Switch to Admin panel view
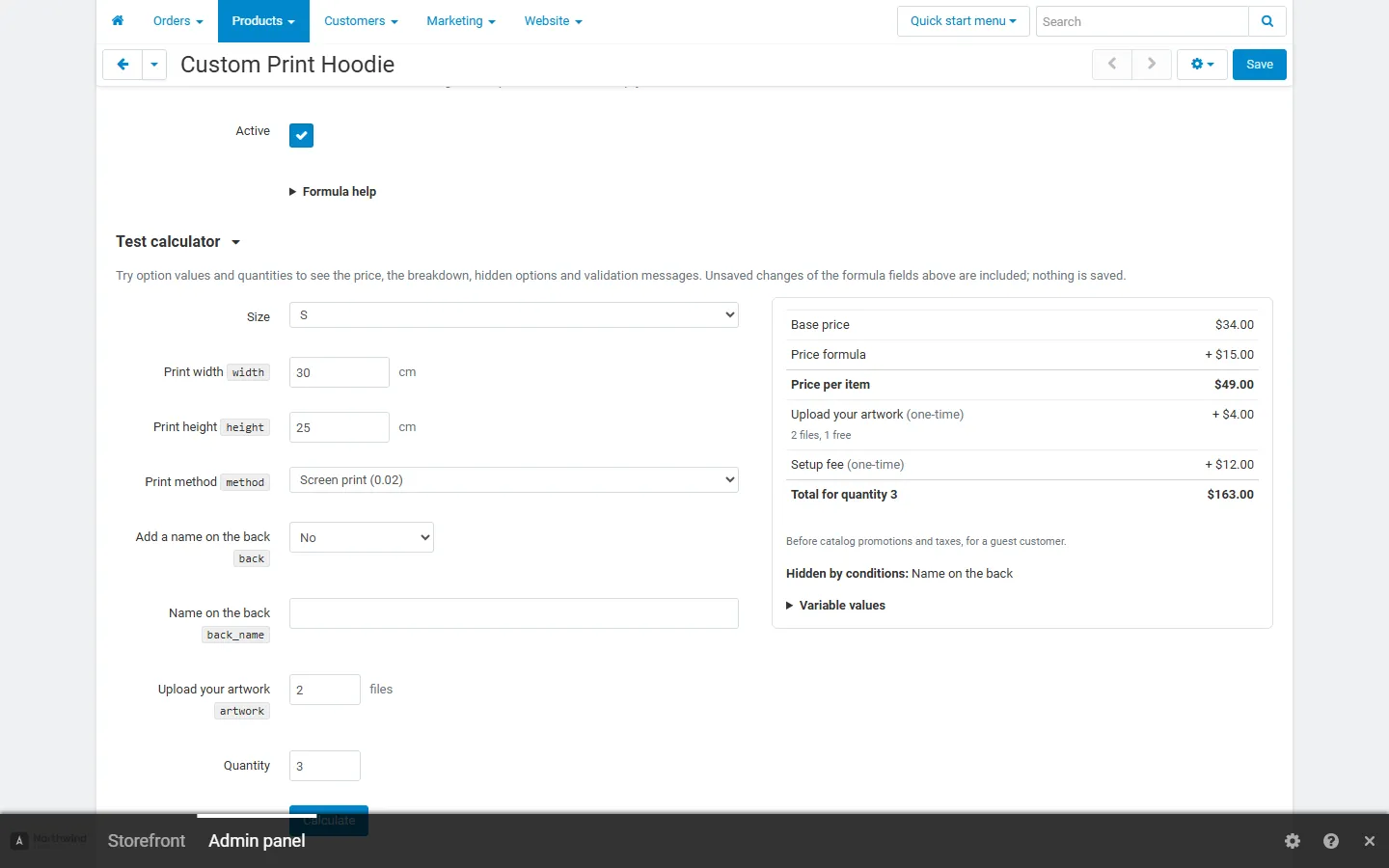The height and width of the screenshot is (868, 1389). coord(257,841)
